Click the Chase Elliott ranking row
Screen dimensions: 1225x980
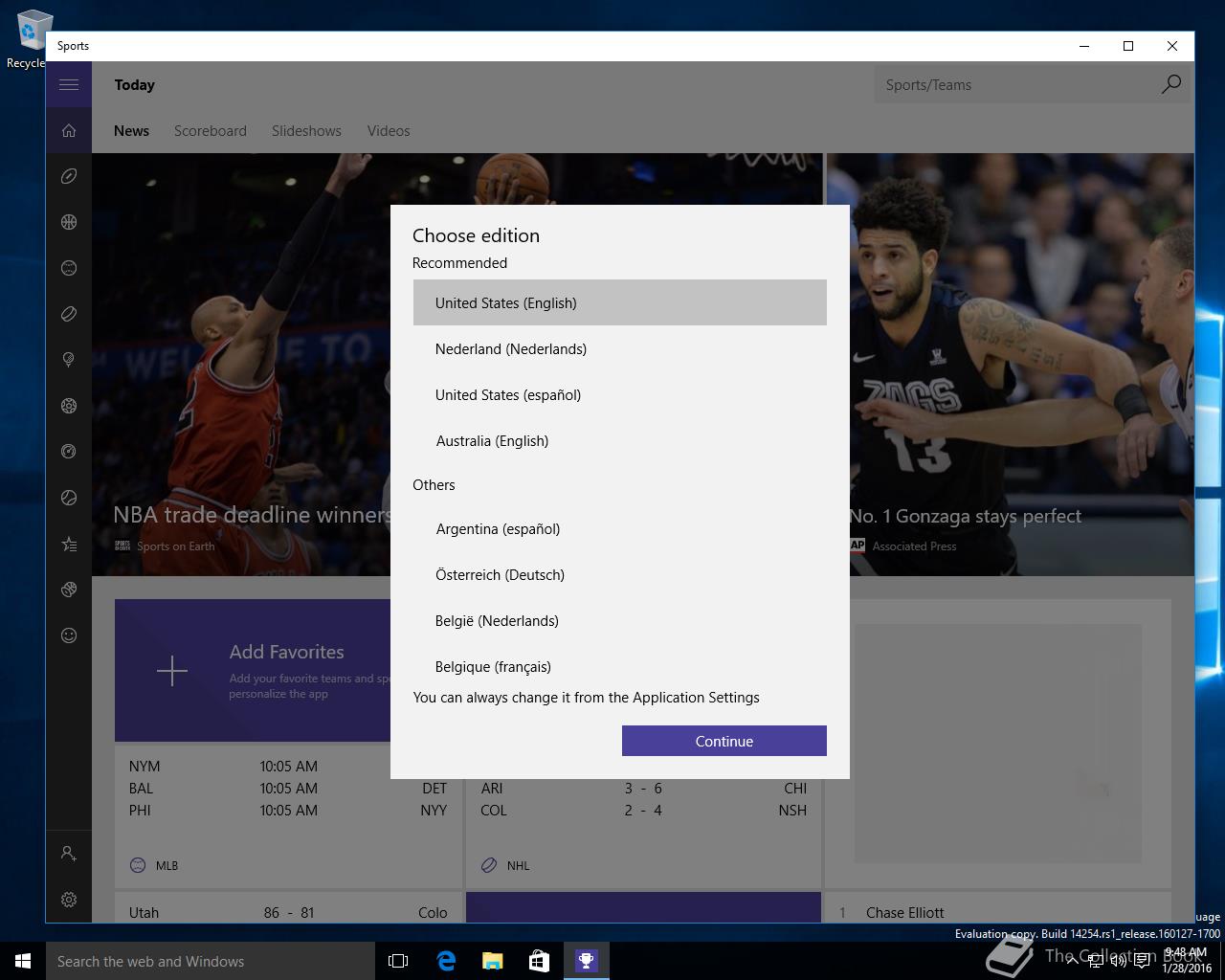(x=998, y=912)
